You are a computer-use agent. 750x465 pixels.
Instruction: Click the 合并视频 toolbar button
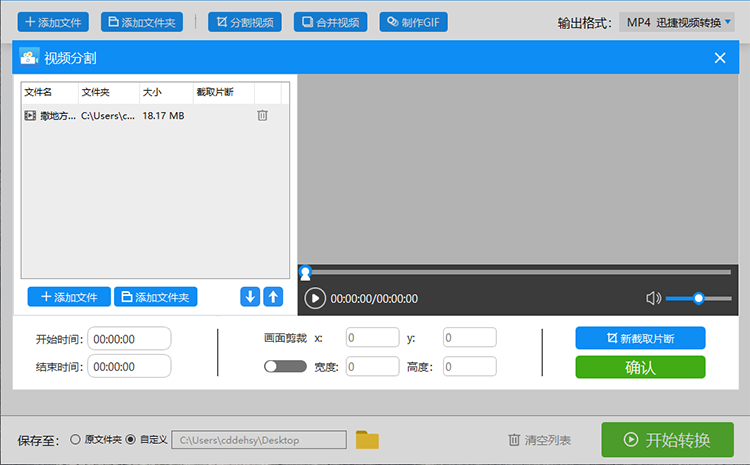coord(331,22)
